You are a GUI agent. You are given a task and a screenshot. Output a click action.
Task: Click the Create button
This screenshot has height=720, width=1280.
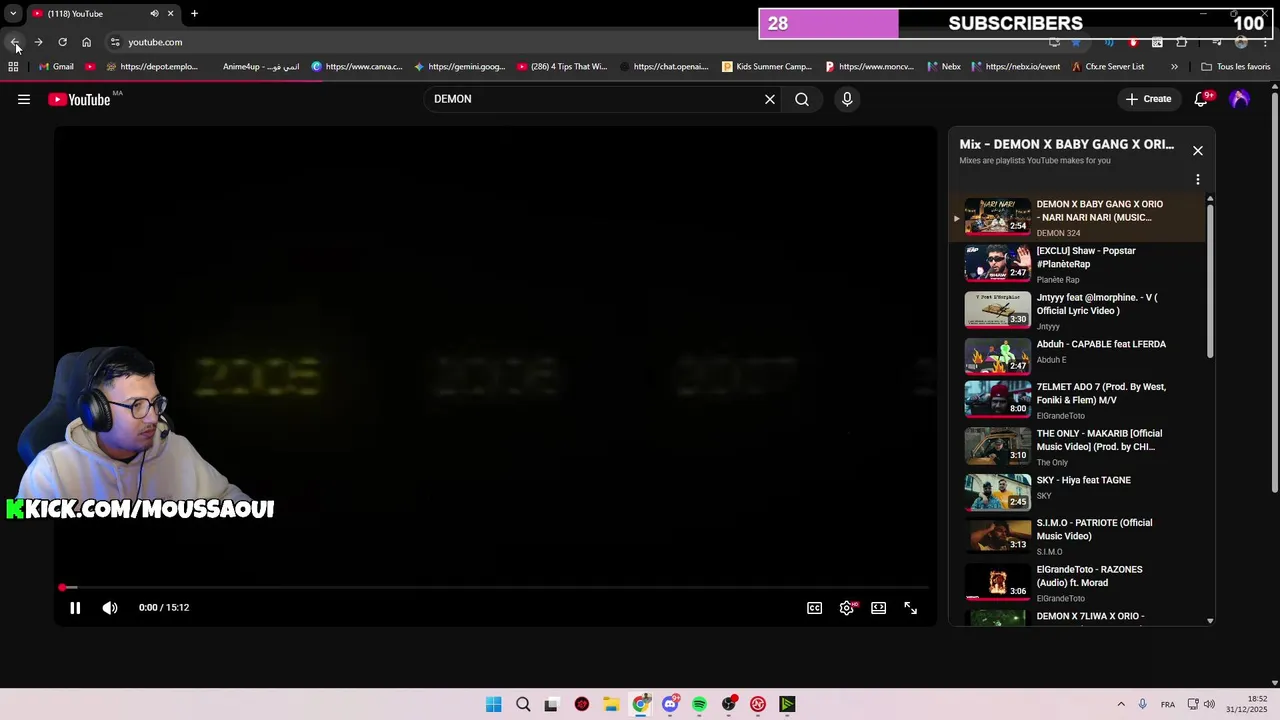(x=1148, y=99)
